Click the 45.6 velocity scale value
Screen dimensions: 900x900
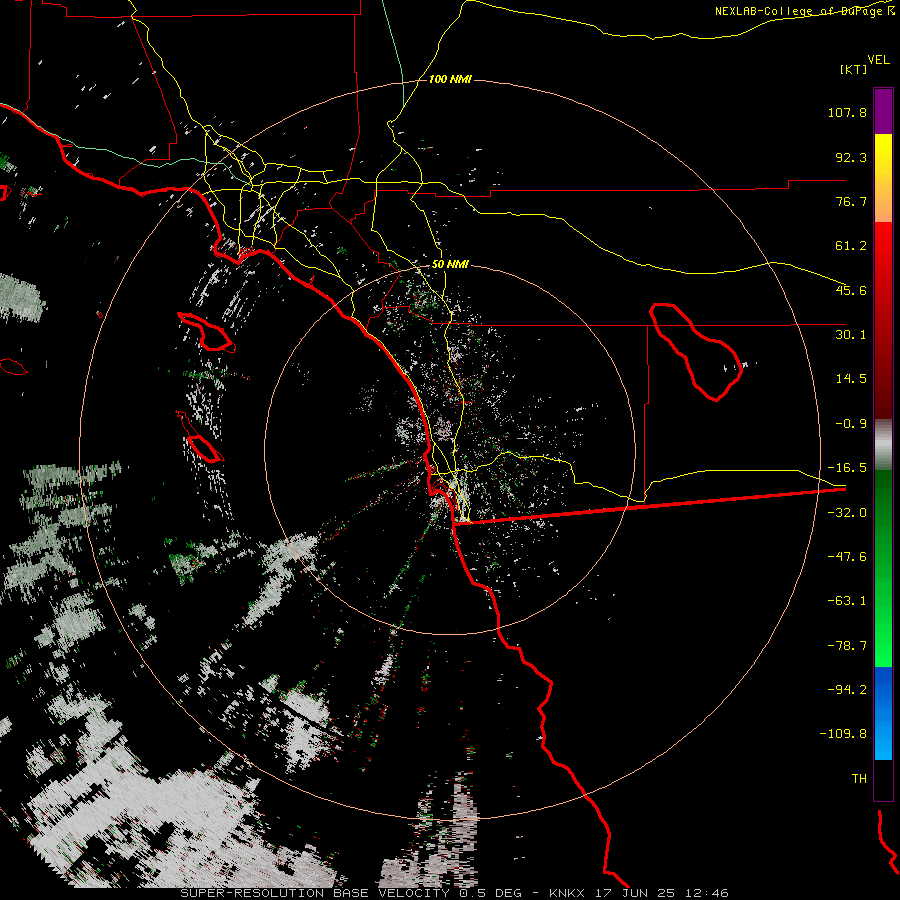(851, 290)
